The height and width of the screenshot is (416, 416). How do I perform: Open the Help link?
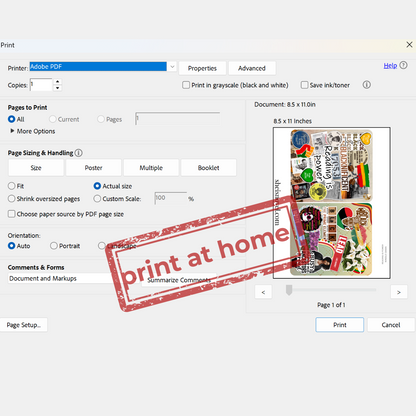390,66
